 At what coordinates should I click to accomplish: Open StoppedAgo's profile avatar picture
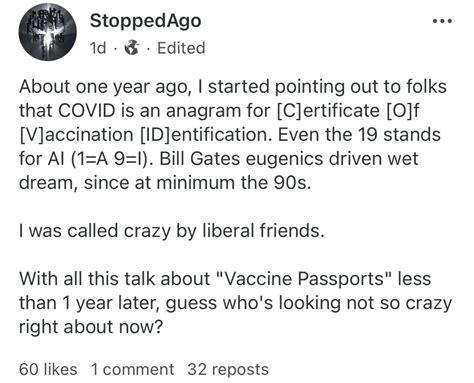[x=47, y=32]
